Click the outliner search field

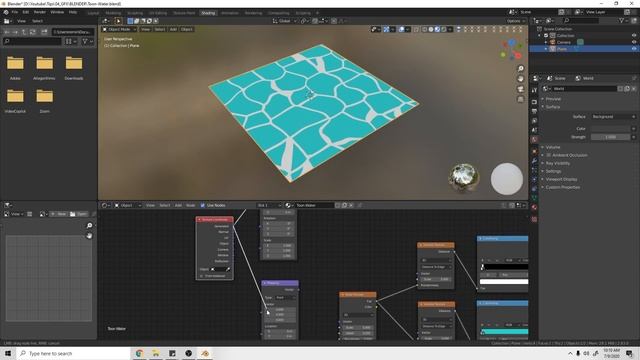(x=580, y=20)
